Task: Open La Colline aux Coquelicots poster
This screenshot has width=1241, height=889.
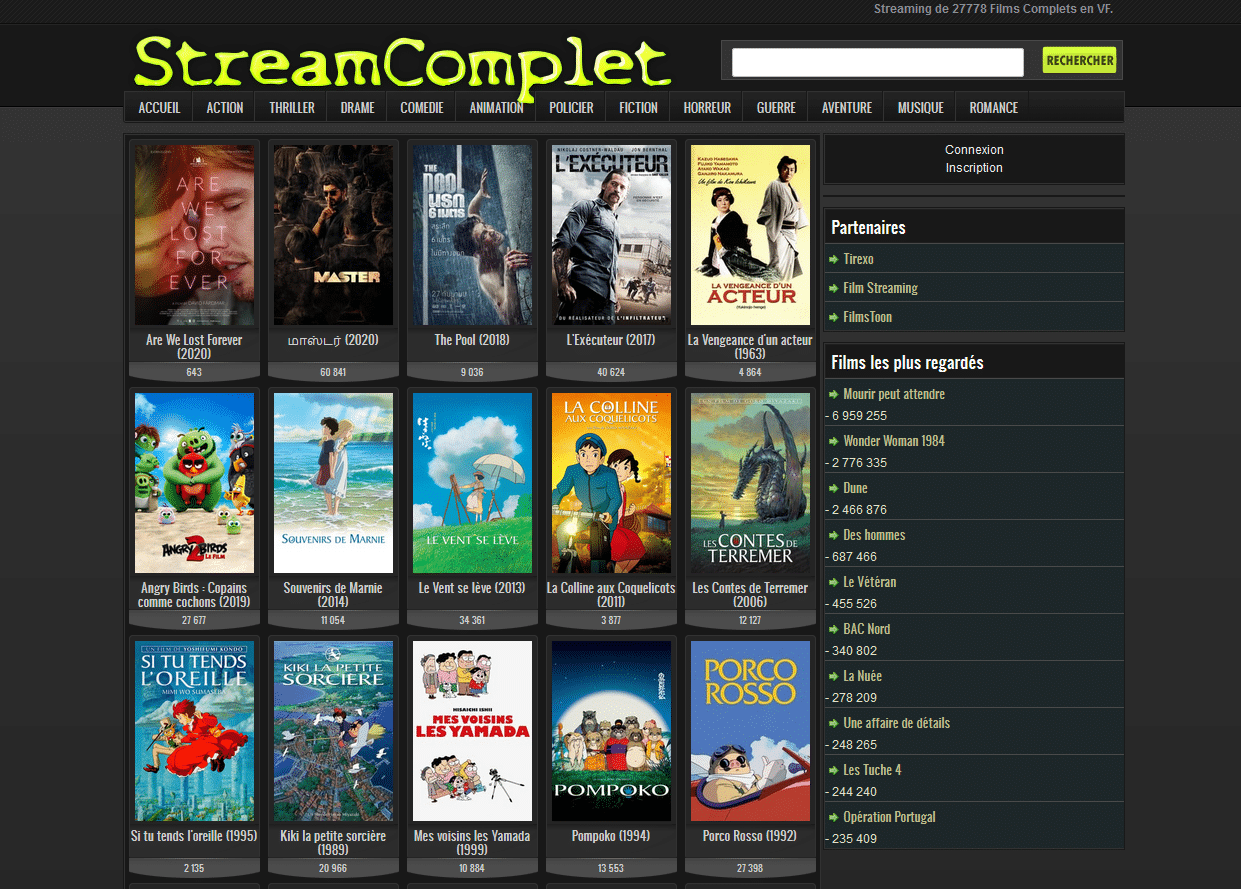Action: coord(611,483)
